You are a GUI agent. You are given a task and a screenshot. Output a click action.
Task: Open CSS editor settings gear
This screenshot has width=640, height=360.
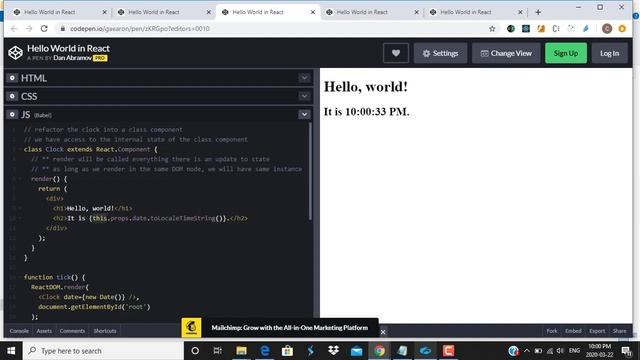(12, 96)
